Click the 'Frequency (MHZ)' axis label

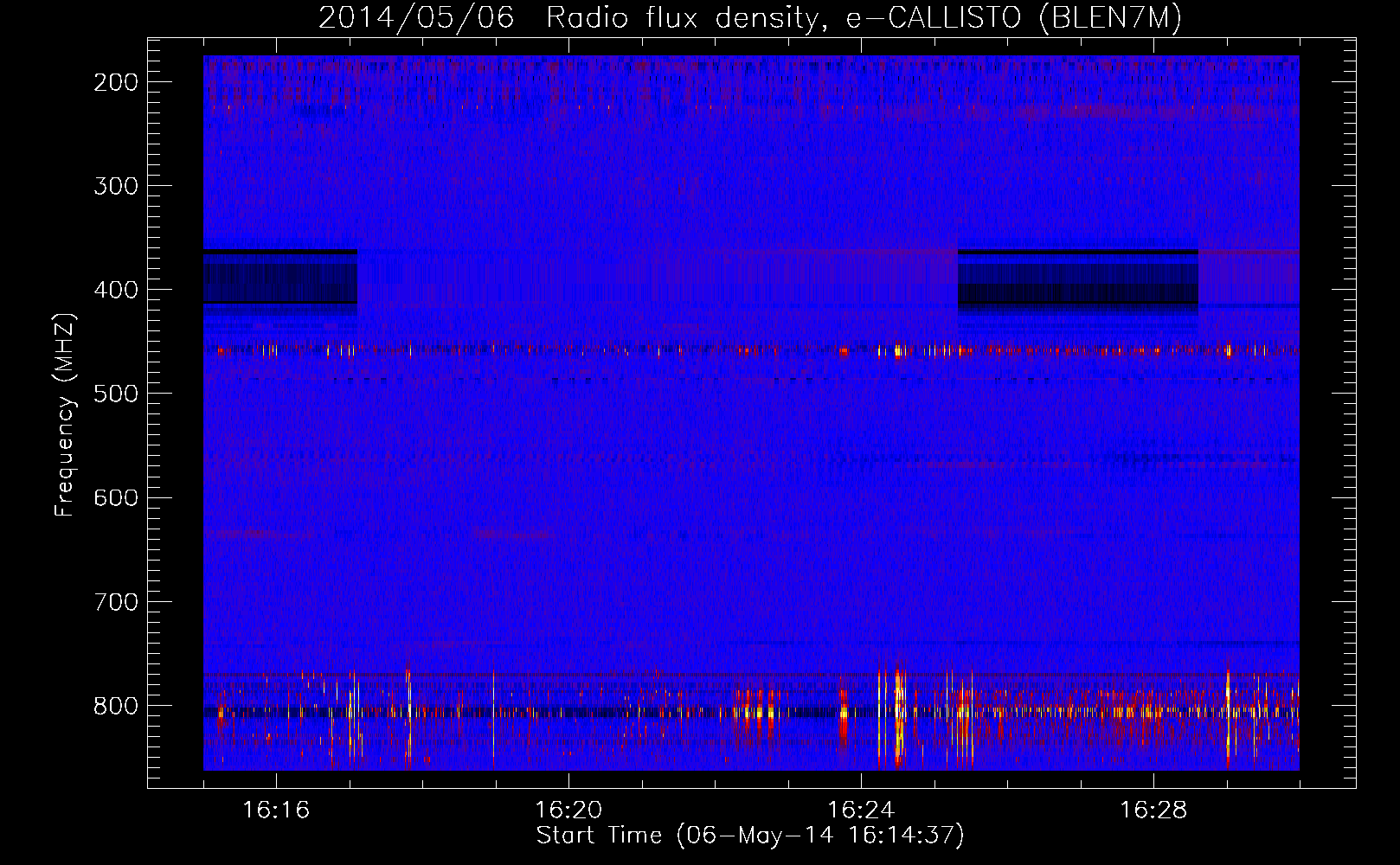point(65,414)
